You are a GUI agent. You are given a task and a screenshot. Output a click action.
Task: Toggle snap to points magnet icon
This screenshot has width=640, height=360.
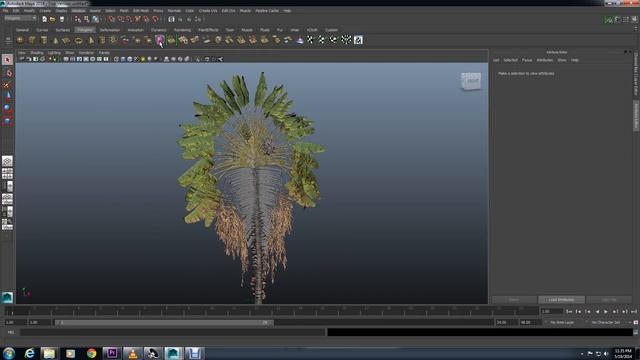129,19
